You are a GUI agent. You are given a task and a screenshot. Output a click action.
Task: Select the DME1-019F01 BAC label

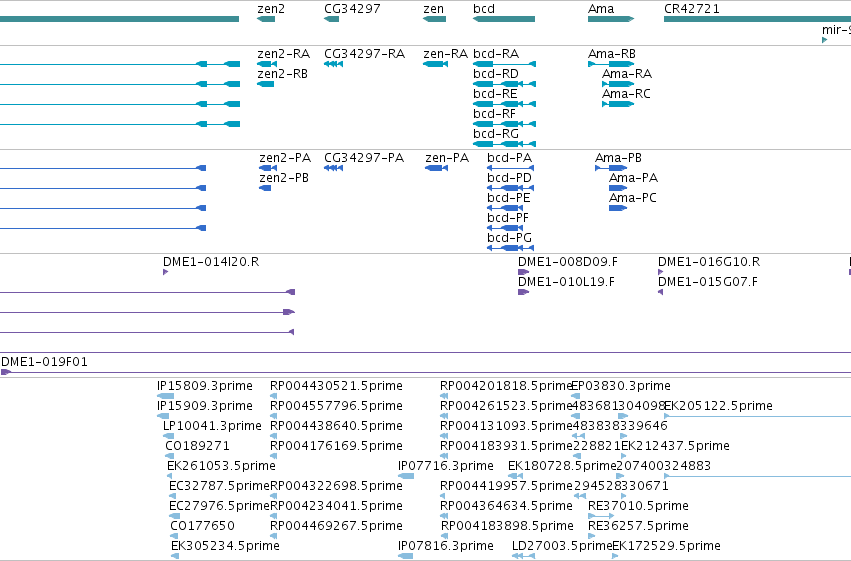tap(45, 362)
